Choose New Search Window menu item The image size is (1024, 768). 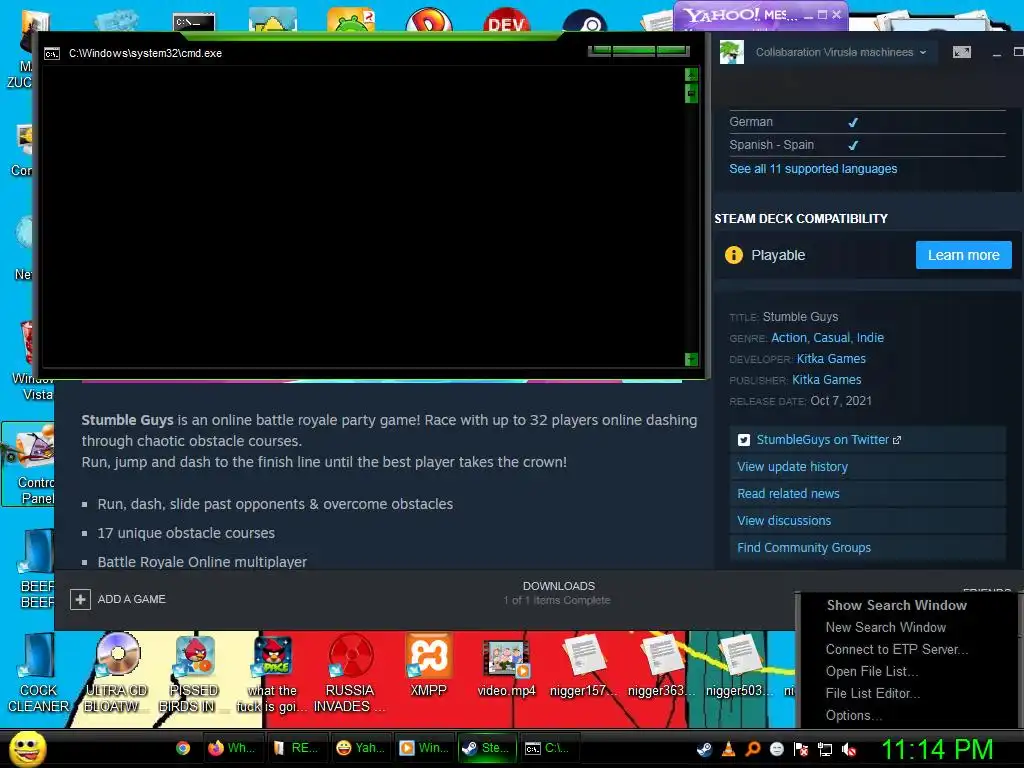886,628
